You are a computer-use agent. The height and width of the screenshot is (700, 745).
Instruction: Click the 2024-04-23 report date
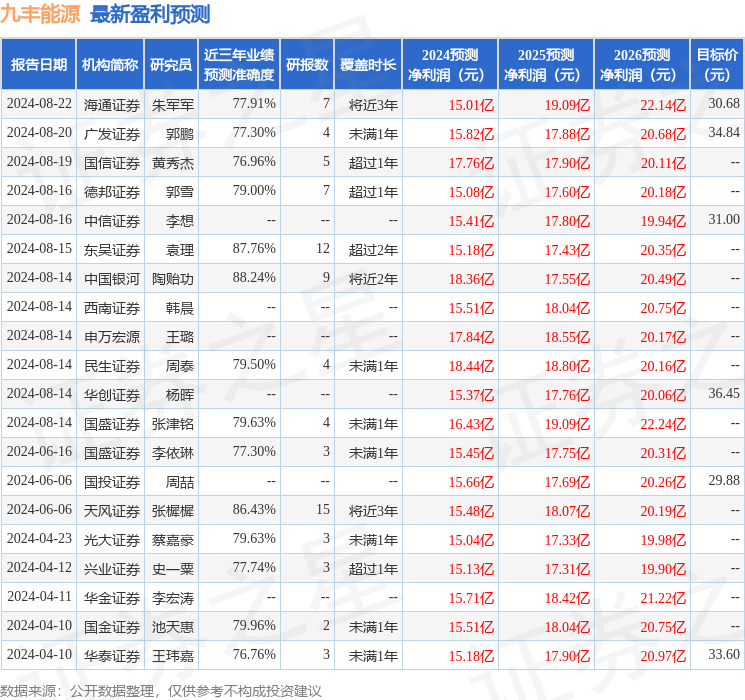[39, 538]
